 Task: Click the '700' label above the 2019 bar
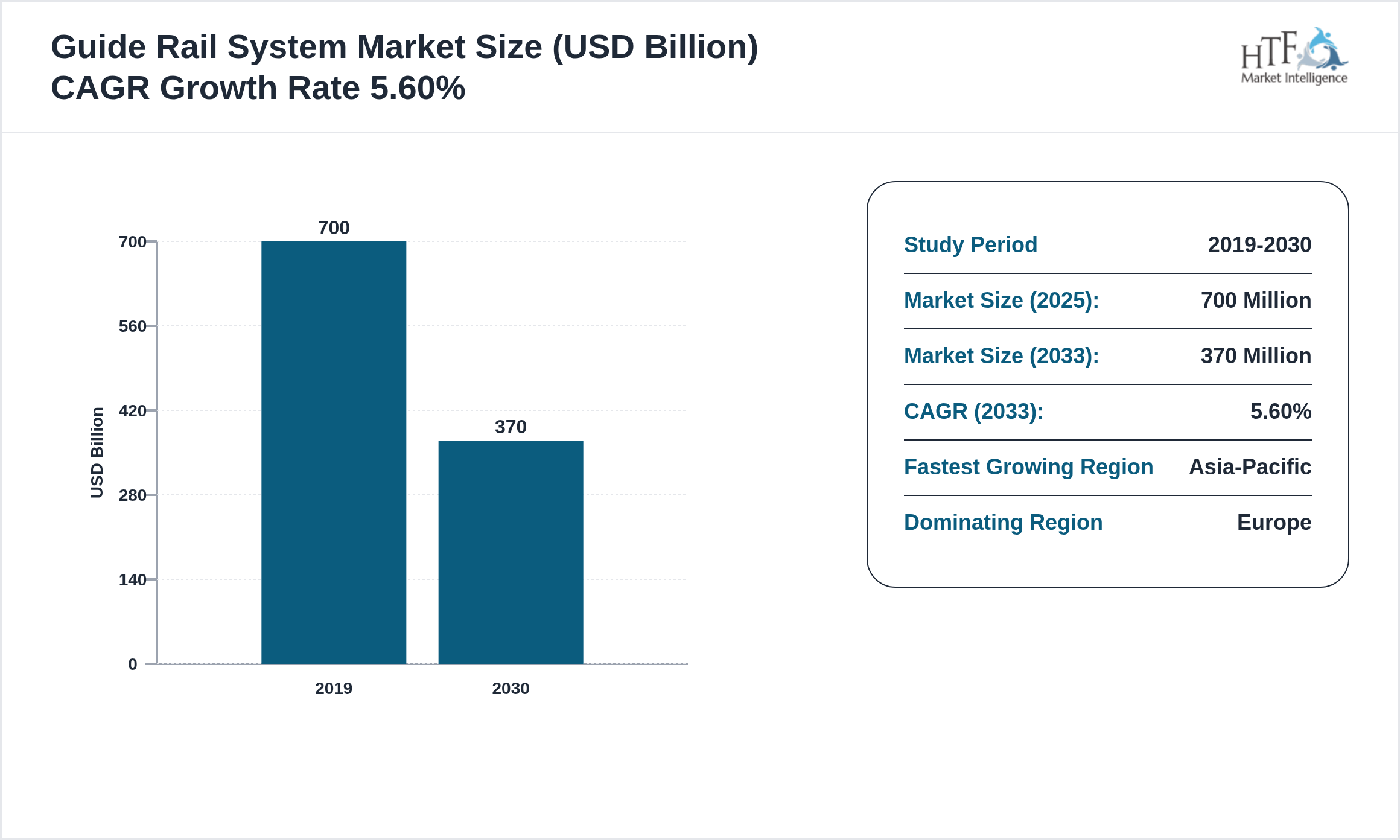pos(334,227)
